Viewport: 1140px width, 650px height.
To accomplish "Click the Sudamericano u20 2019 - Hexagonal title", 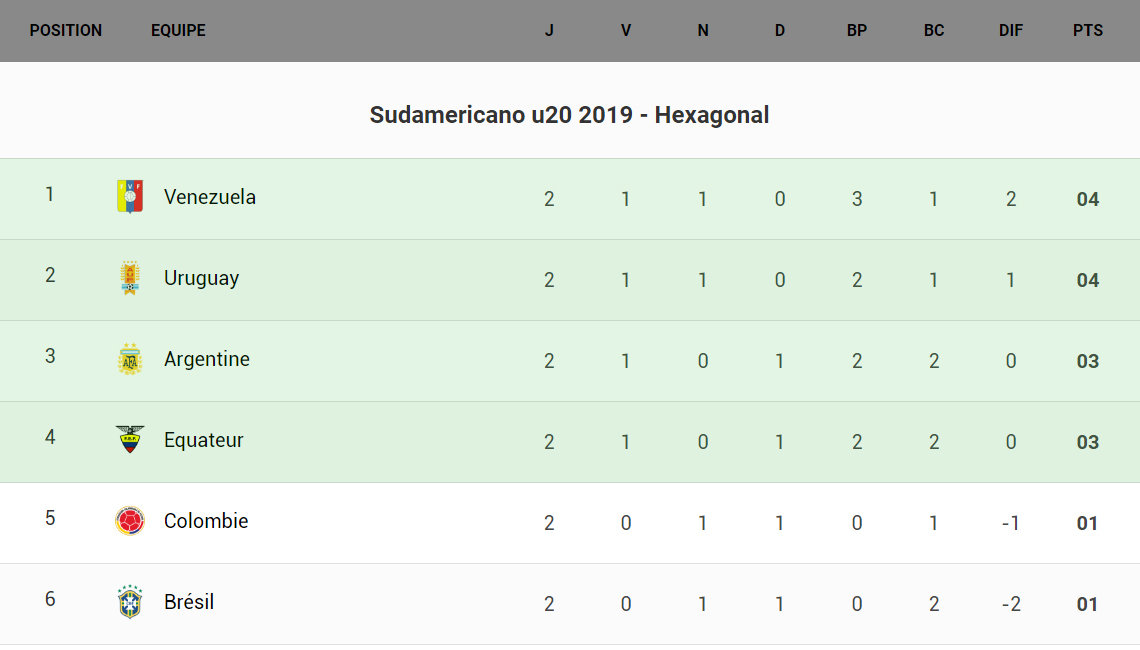I will (x=569, y=115).
